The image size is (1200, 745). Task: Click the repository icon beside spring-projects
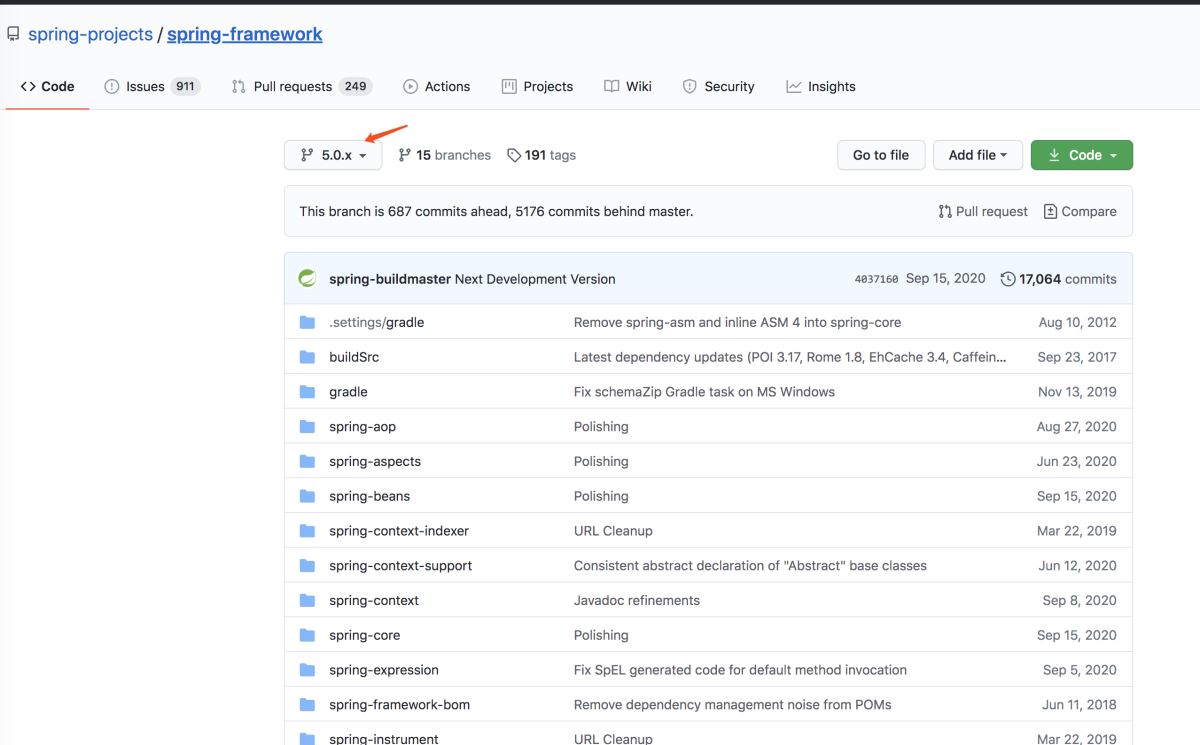pyautogui.click(x=13, y=34)
